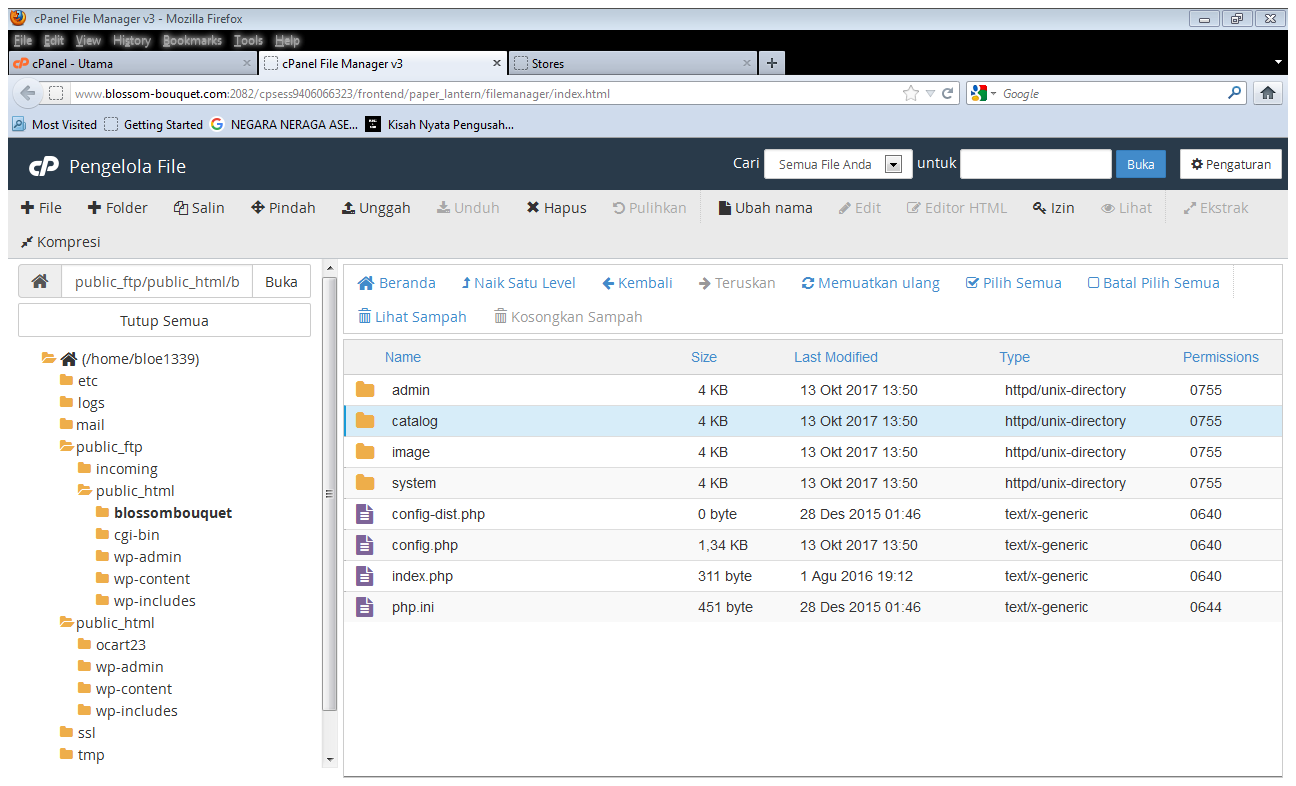Collapse the public_html folder under public_ftp
The height and width of the screenshot is (786, 1296).
coord(85,491)
